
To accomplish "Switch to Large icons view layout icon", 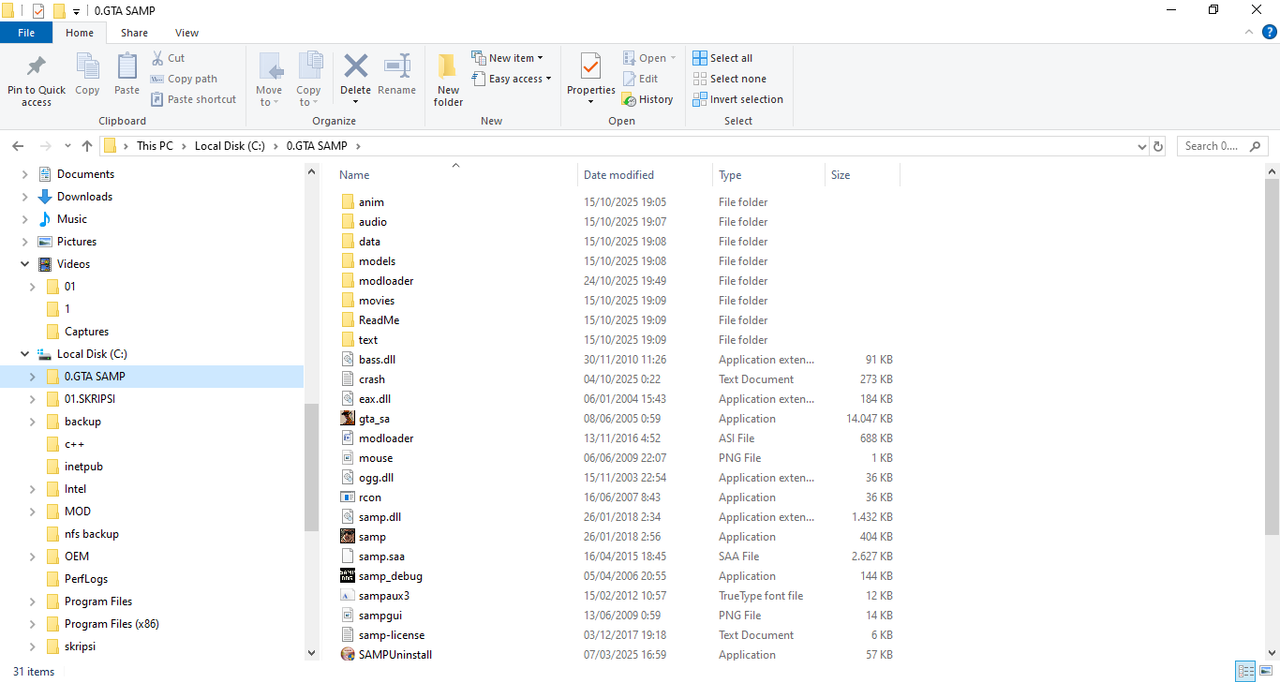I will pyautogui.click(x=1266, y=671).
